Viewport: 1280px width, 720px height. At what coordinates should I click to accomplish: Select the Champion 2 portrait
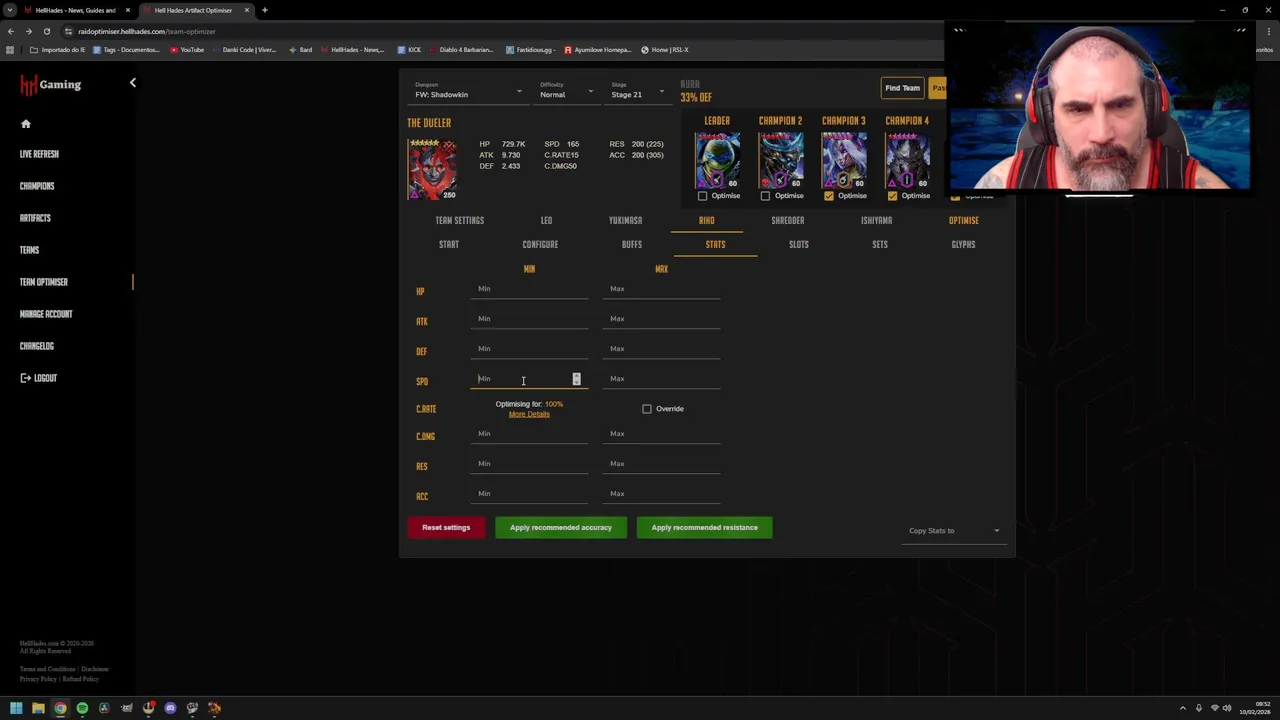click(780, 160)
